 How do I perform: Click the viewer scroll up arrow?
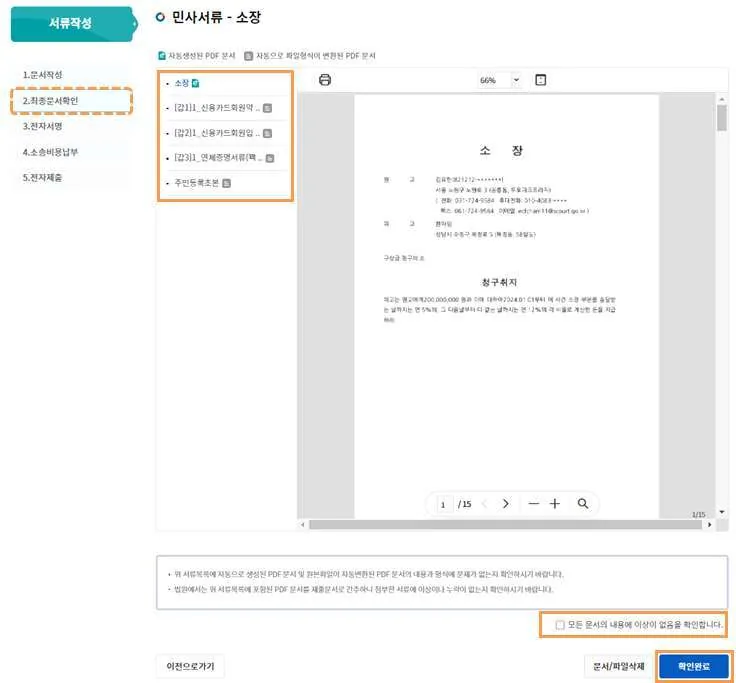click(721, 99)
